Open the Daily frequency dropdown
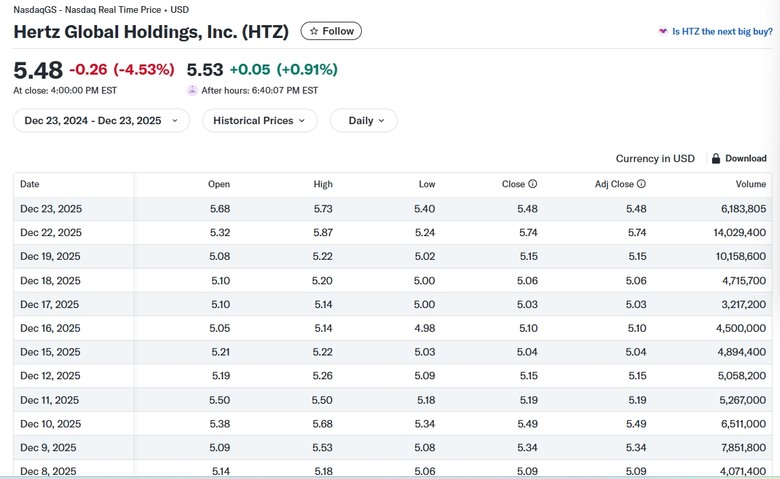This screenshot has width=780, height=479. point(363,120)
